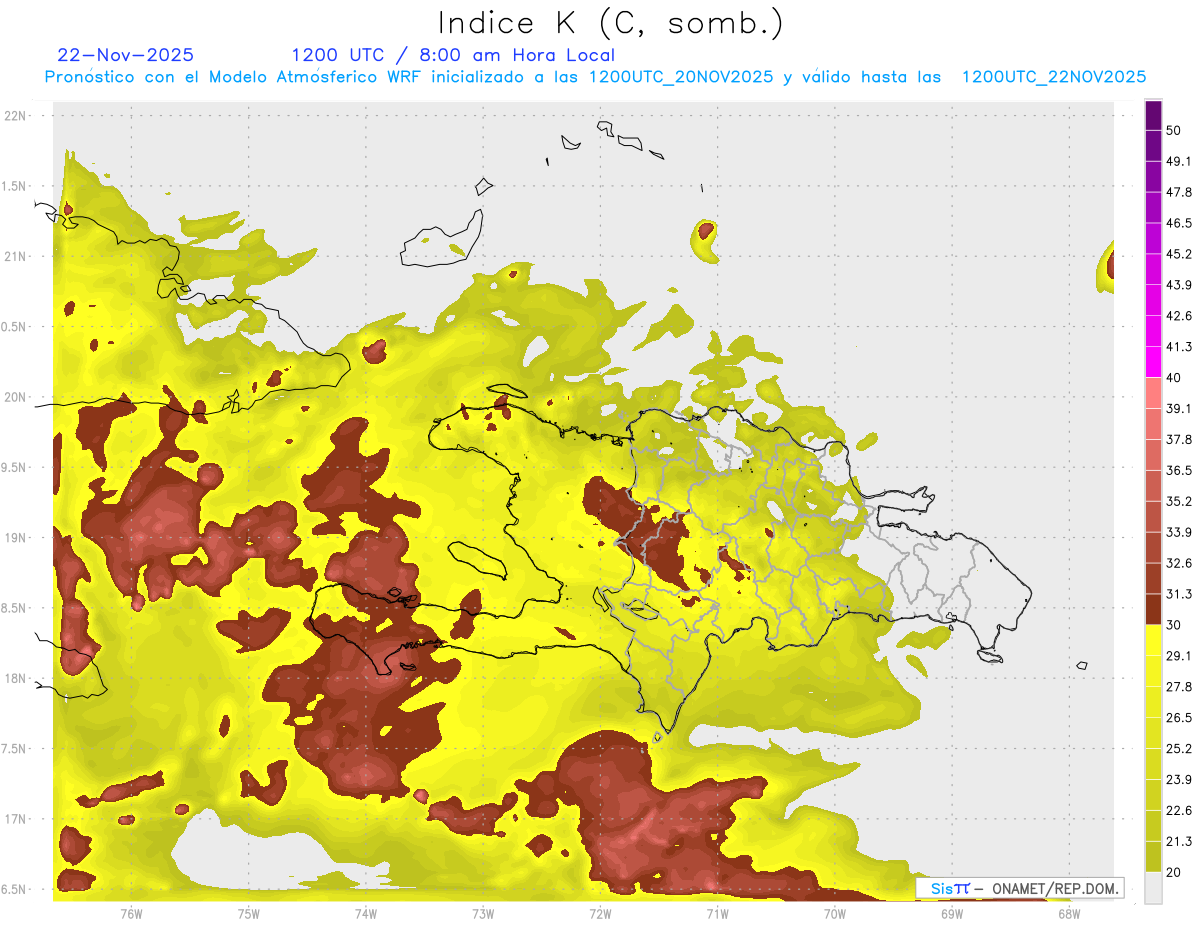Click the colorbar value '33.9'
This screenshot has height=927, width=1200.
[1179, 532]
